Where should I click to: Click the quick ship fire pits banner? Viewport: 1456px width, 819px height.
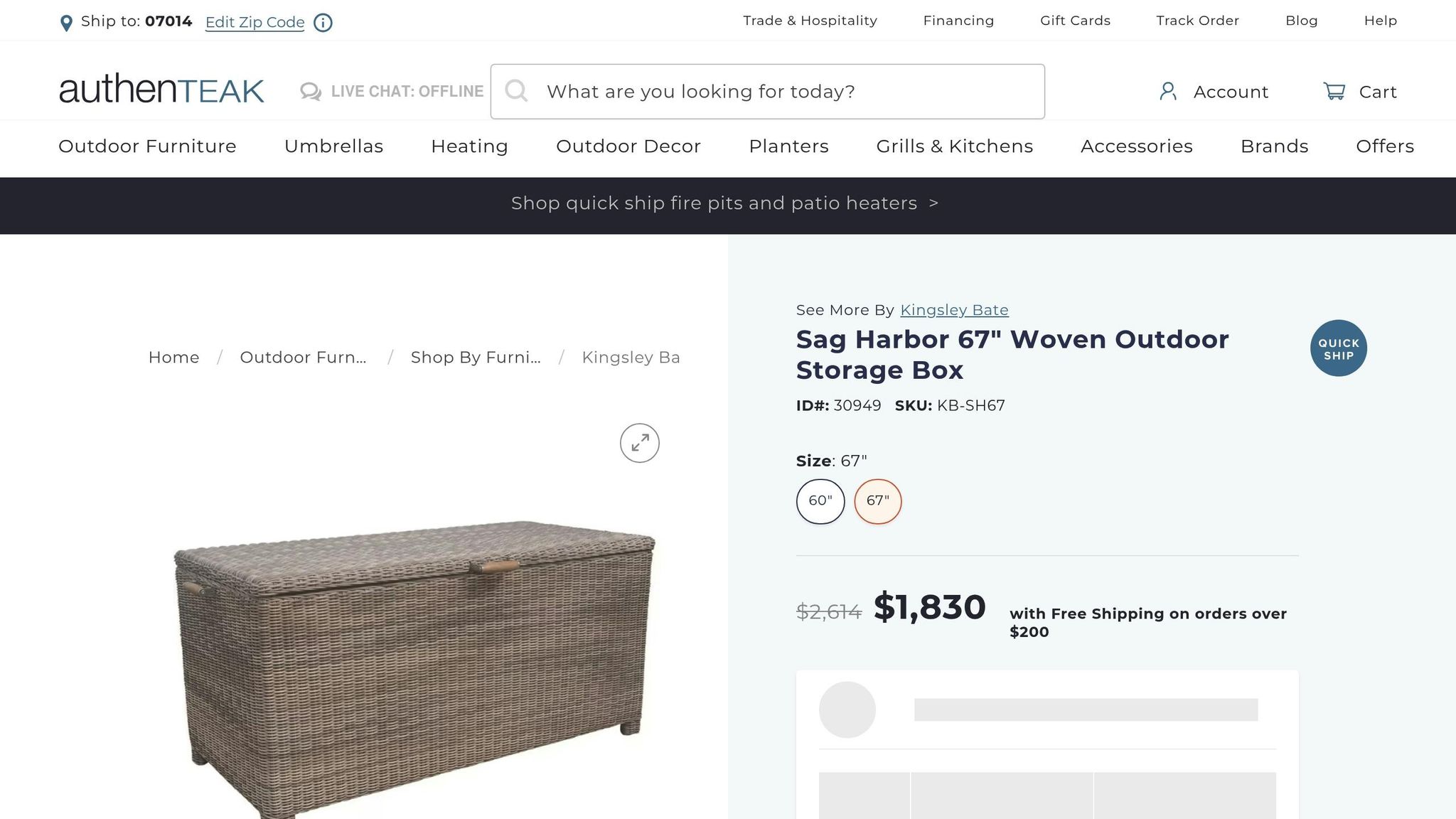pos(725,204)
